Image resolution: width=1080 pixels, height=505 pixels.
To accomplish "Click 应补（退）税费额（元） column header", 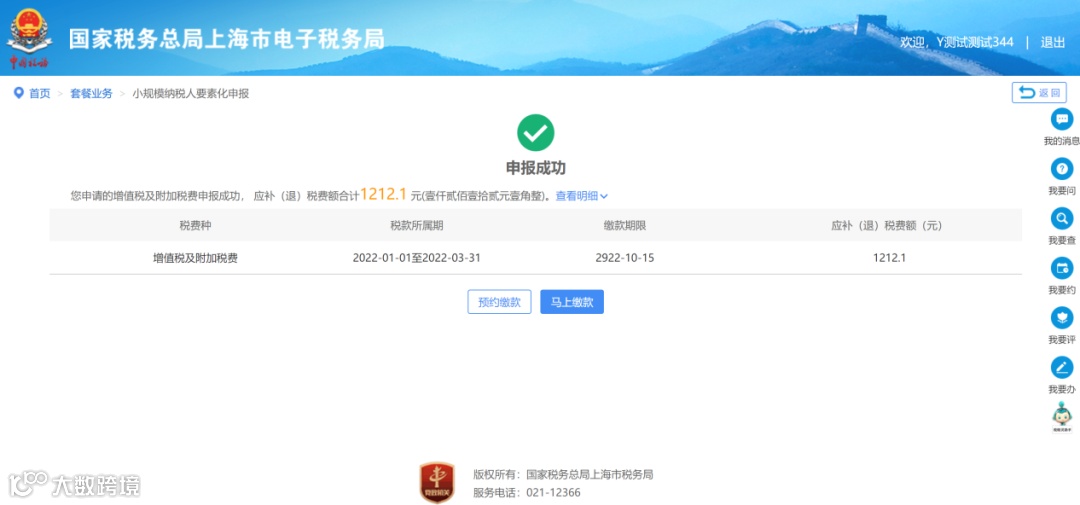I will (x=886, y=225).
